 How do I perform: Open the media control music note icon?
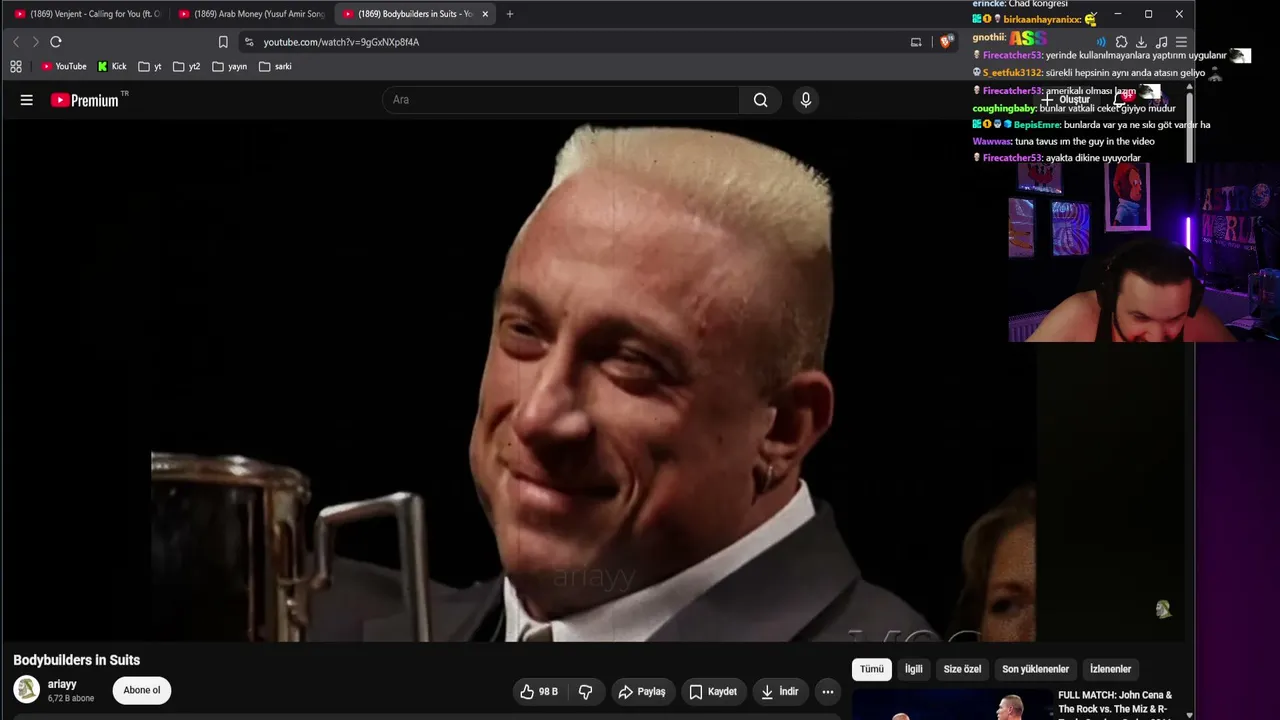pos(1161,42)
